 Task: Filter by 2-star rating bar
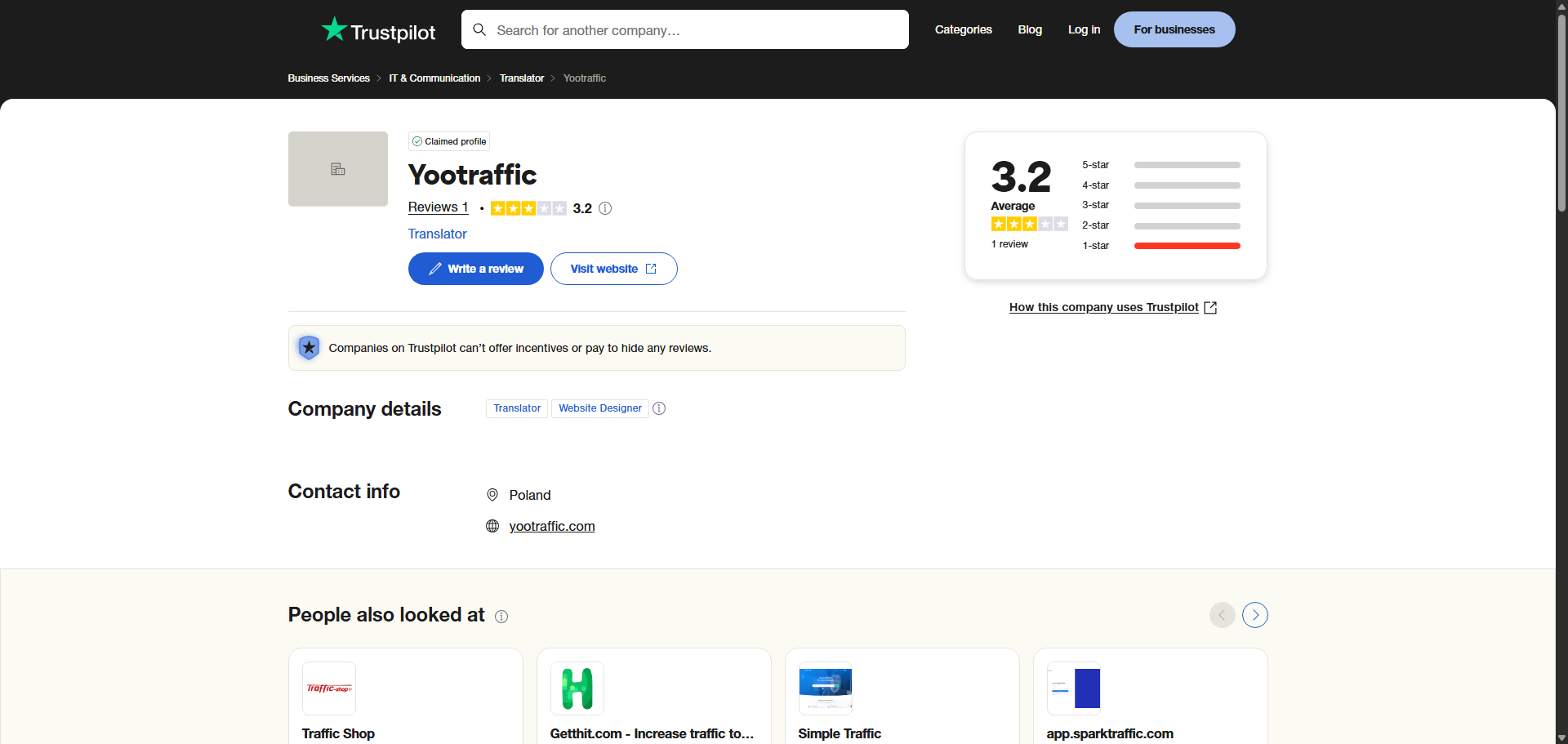(1161, 225)
